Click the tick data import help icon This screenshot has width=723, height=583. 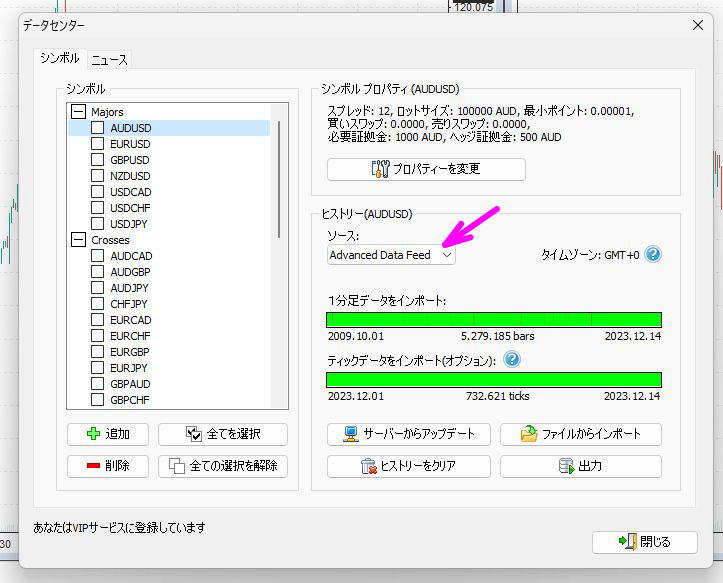(512, 359)
